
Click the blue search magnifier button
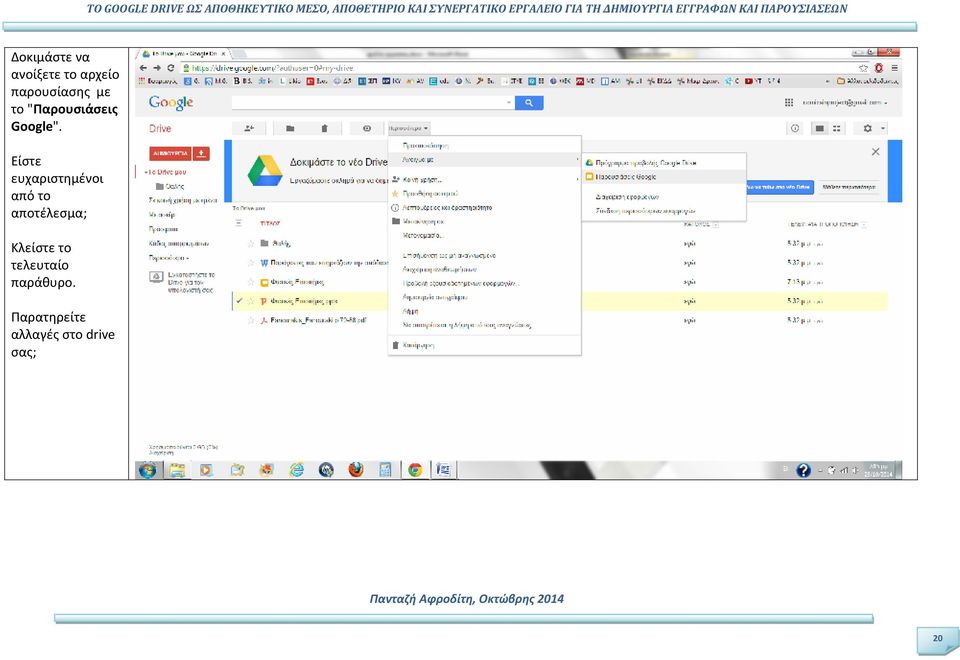[x=529, y=103]
